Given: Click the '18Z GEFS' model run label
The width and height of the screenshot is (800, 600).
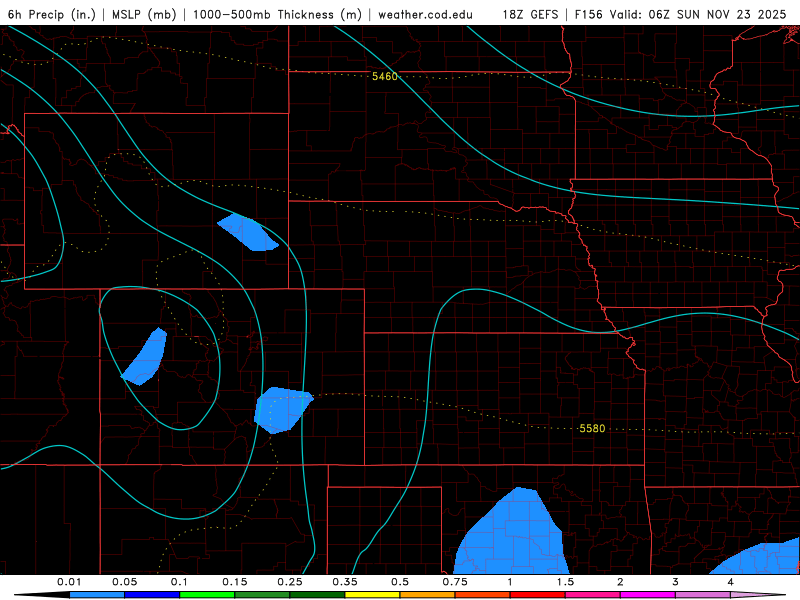Looking at the screenshot, I should pos(530,14).
